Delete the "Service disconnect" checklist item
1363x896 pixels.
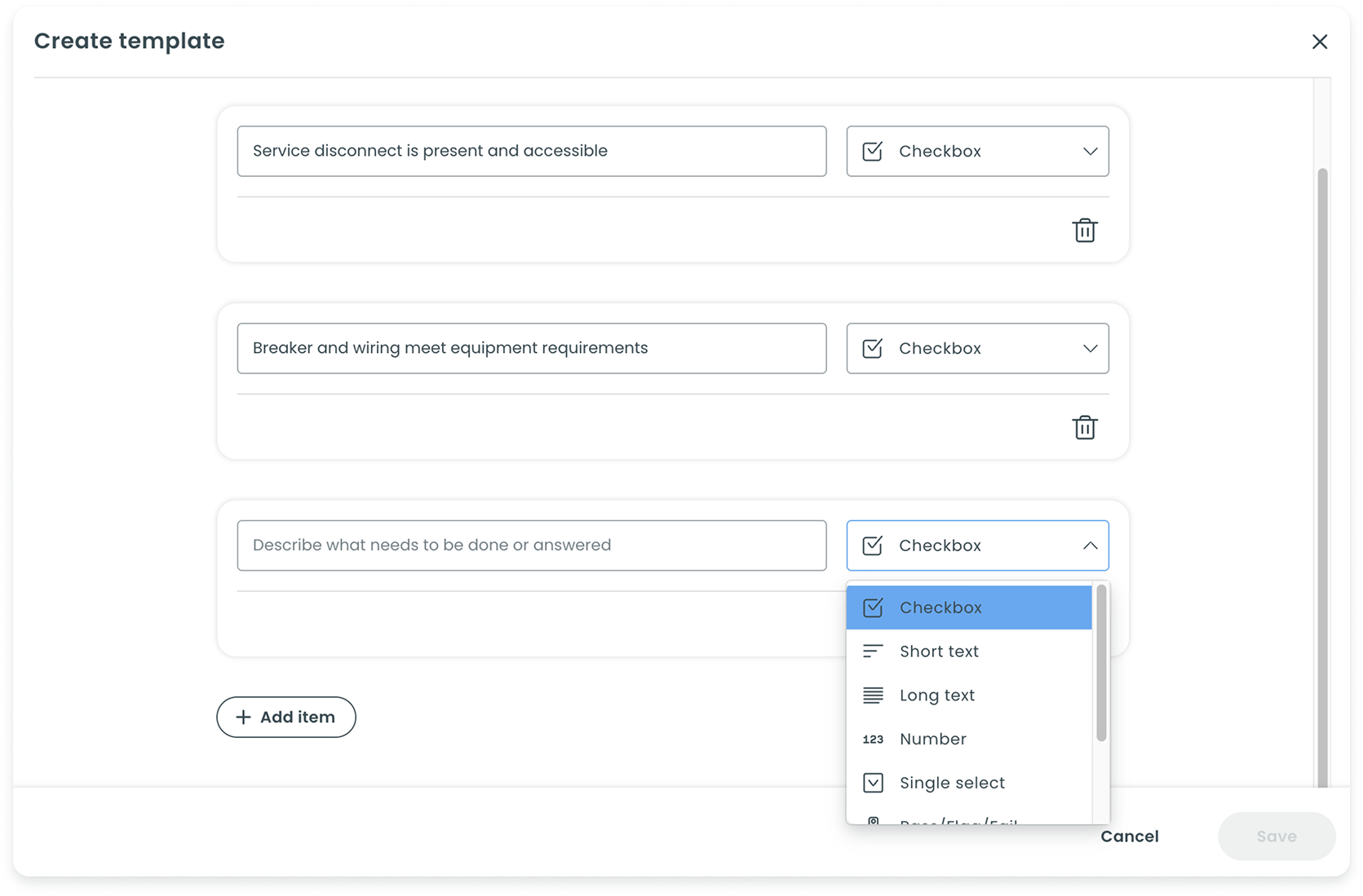tap(1085, 230)
